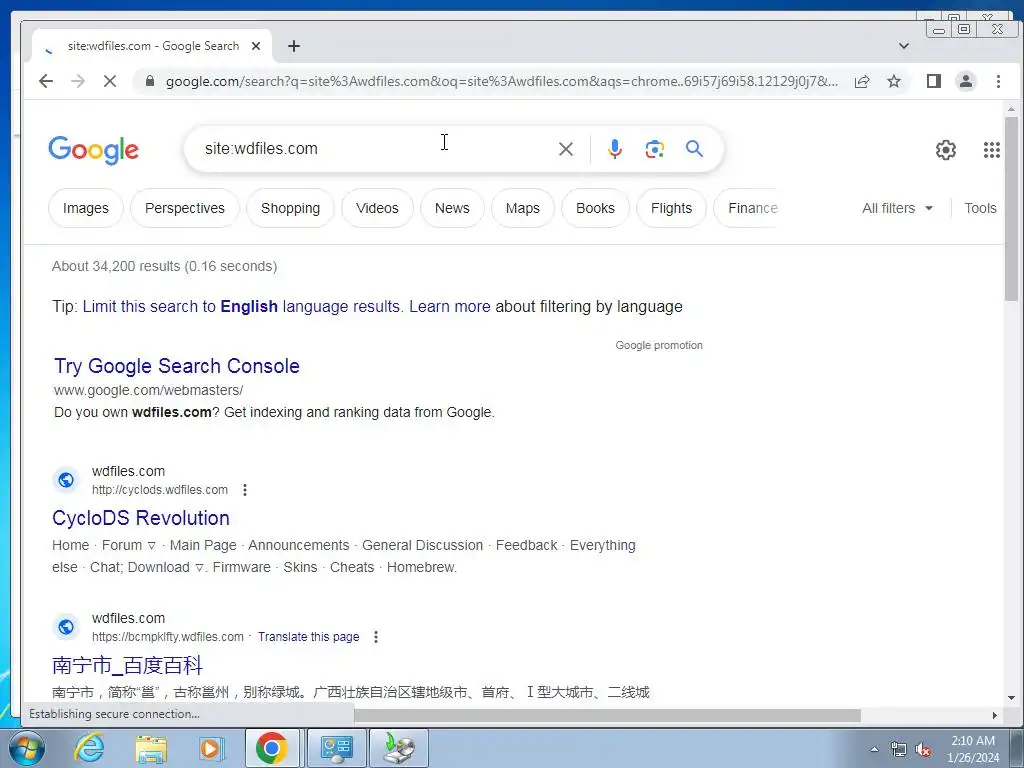The width and height of the screenshot is (1024, 768).
Task: Click horizontal scrollbar thumb
Action: [x=607, y=715]
